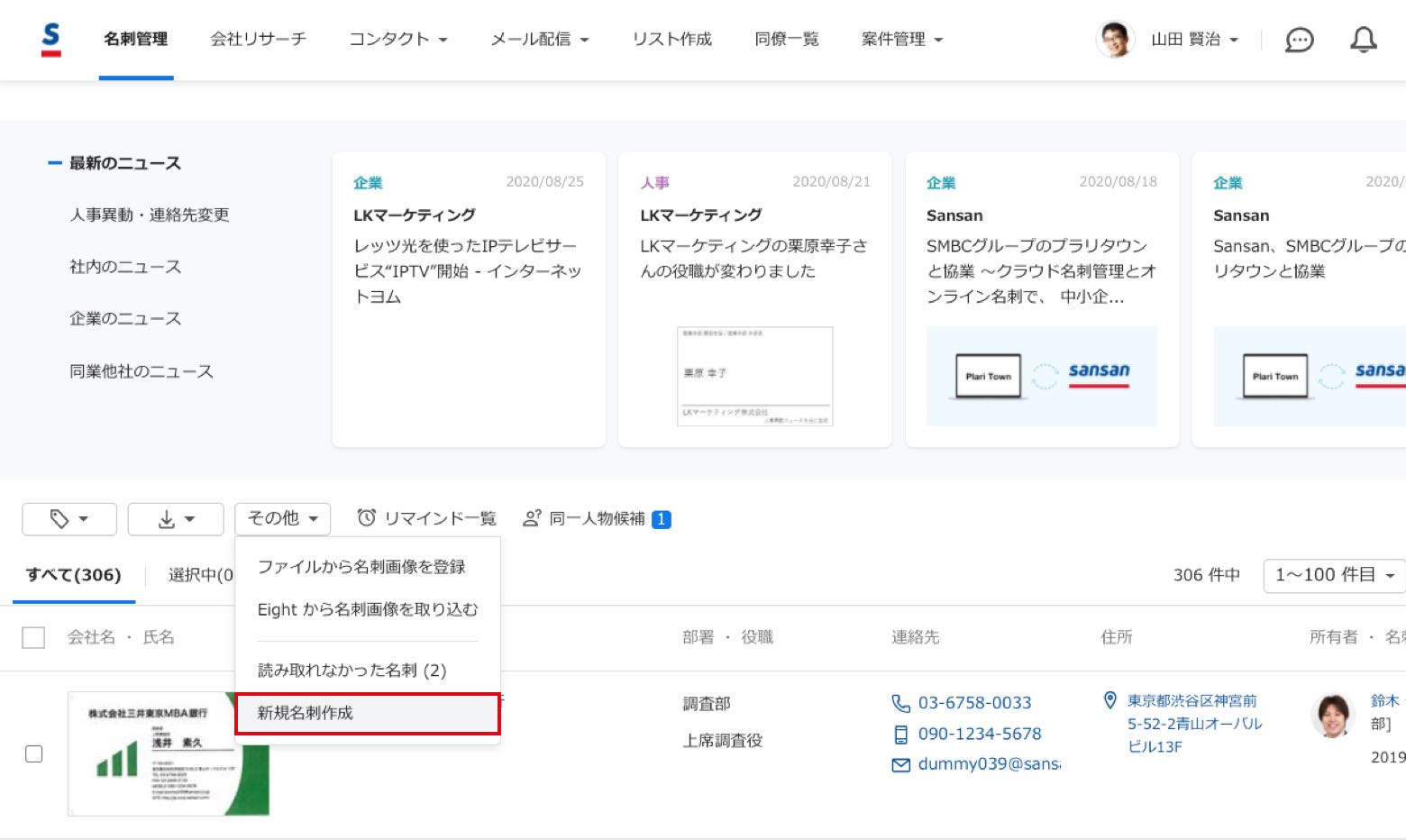
Task: Click the 上席調査役 title text
Action: [x=723, y=741]
